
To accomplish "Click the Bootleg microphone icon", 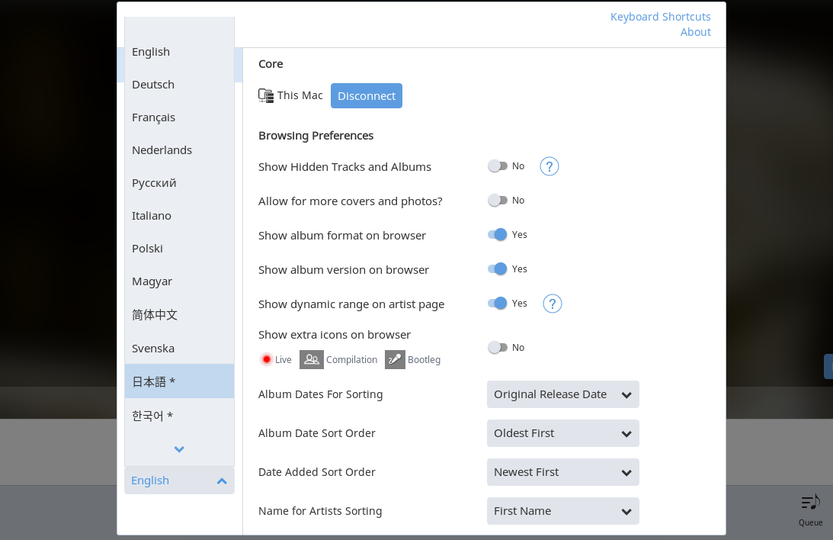I will [x=395, y=359].
